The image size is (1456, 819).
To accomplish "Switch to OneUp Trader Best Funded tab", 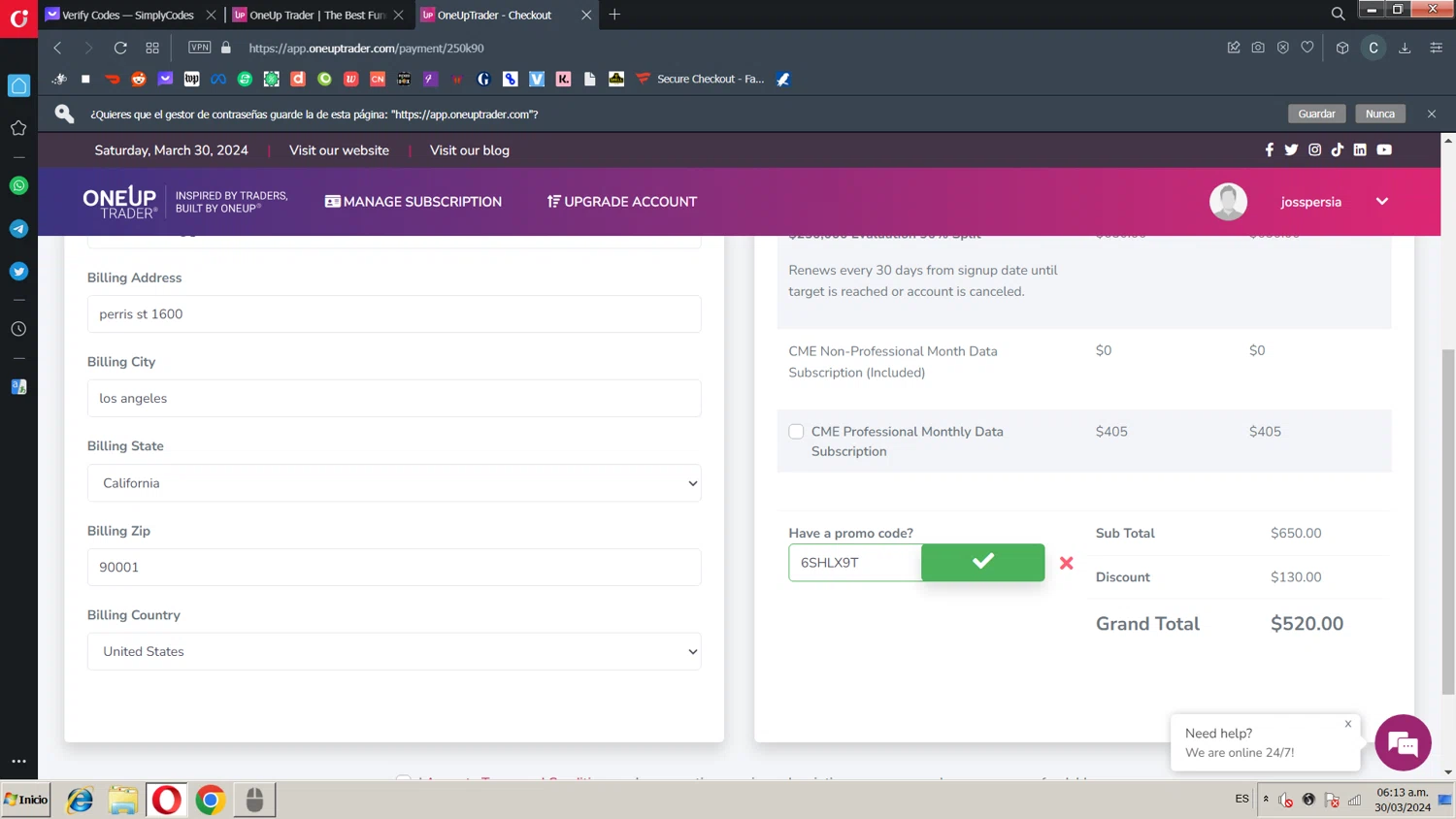I will point(316,15).
